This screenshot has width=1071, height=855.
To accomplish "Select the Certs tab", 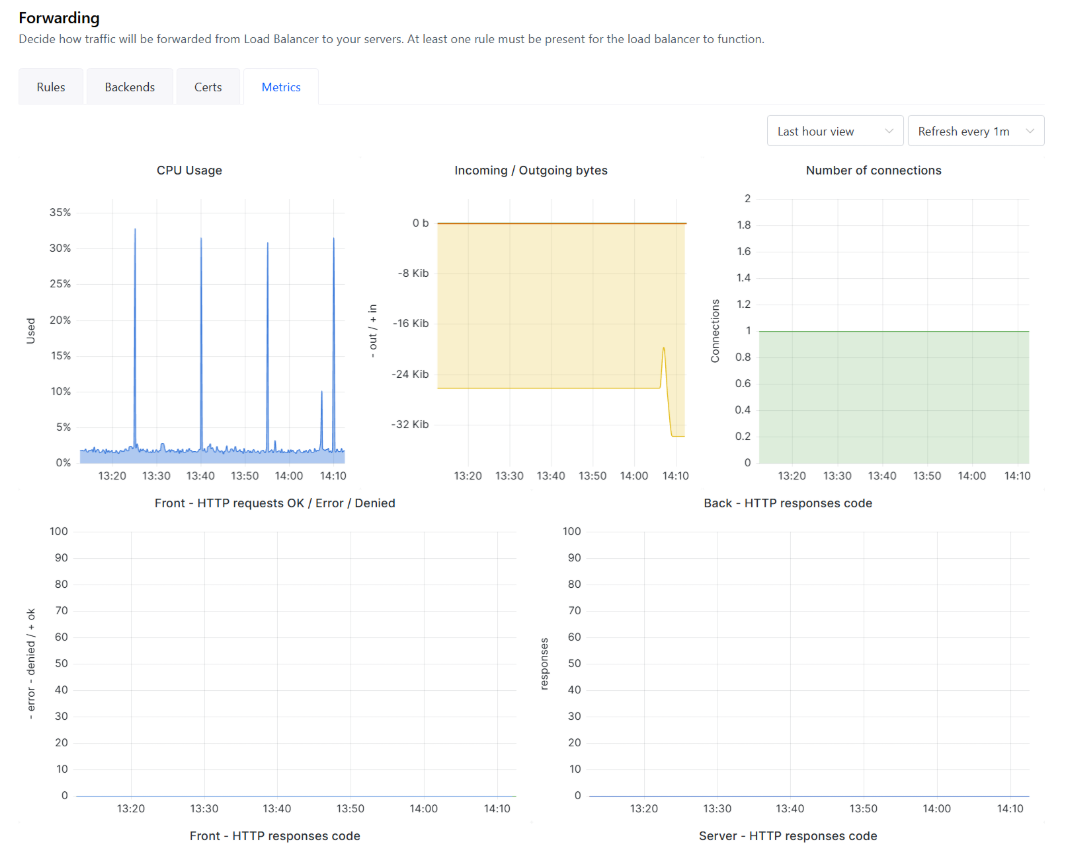I will 208,87.
